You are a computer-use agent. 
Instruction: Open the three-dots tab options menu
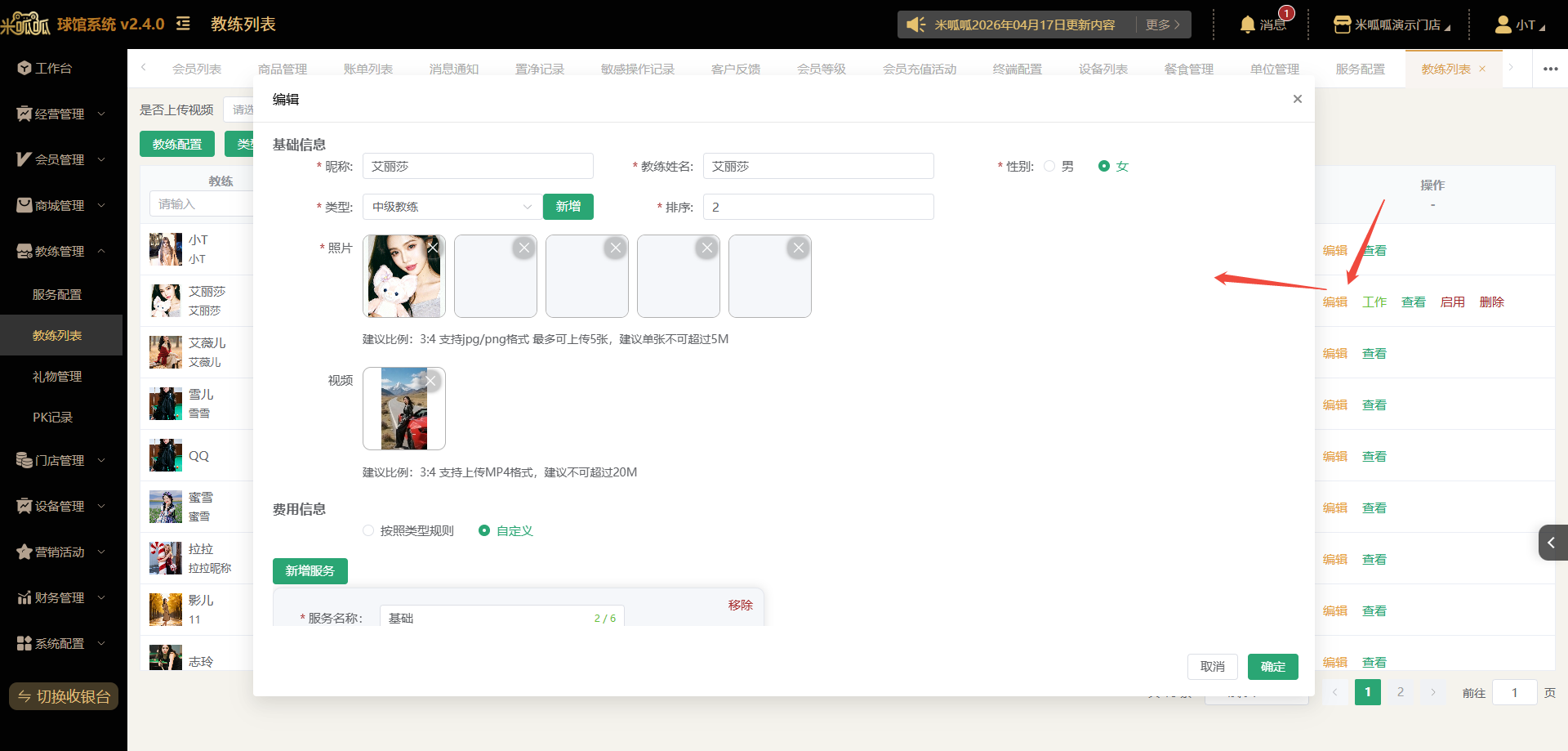(1550, 69)
